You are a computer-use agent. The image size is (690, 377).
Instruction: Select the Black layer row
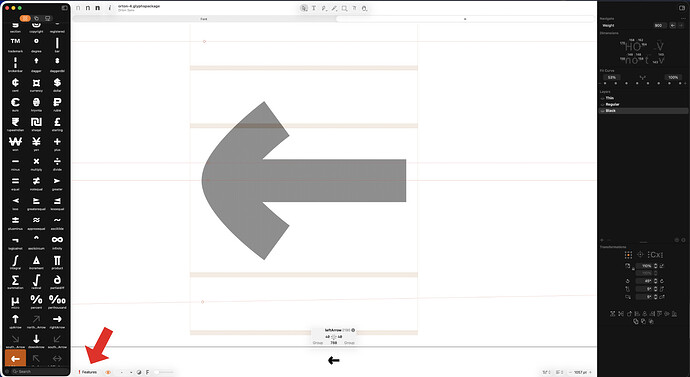point(643,111)
